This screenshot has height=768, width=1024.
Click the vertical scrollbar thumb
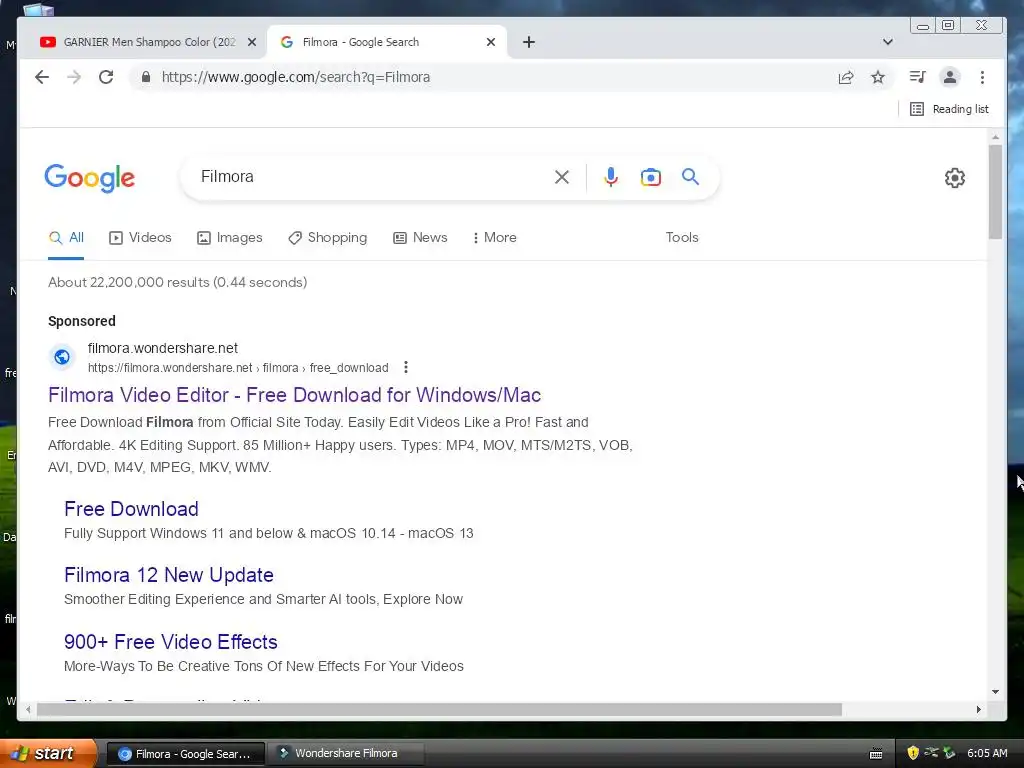coord(995,191)
